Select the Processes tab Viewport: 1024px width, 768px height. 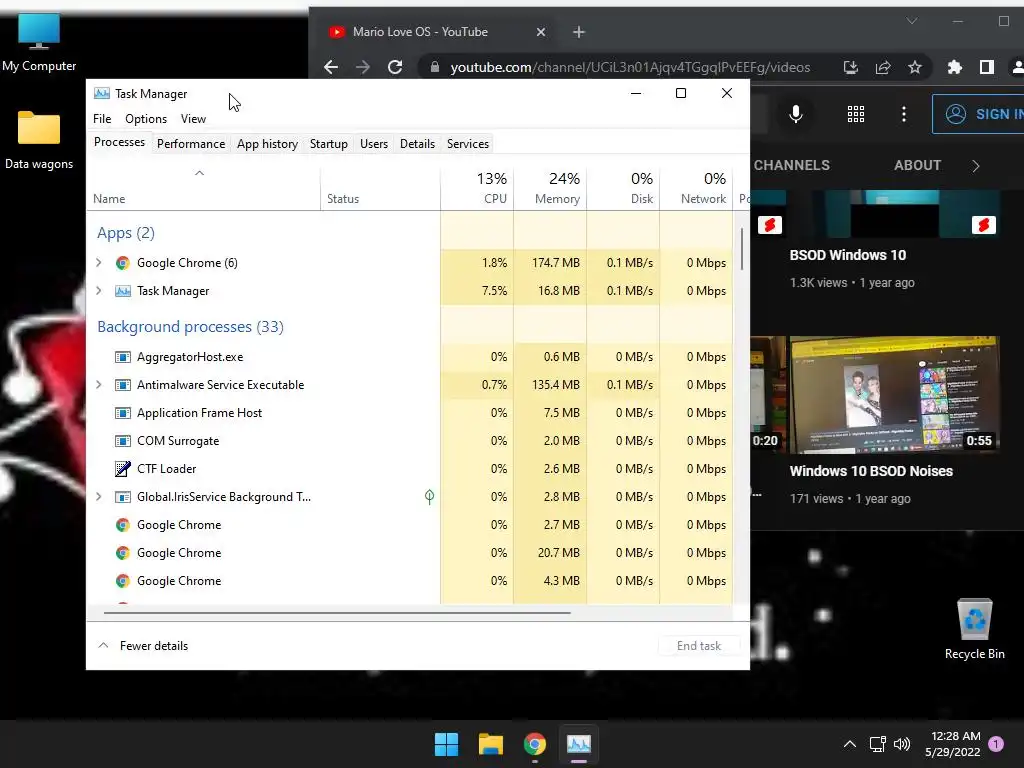point(120,142)
